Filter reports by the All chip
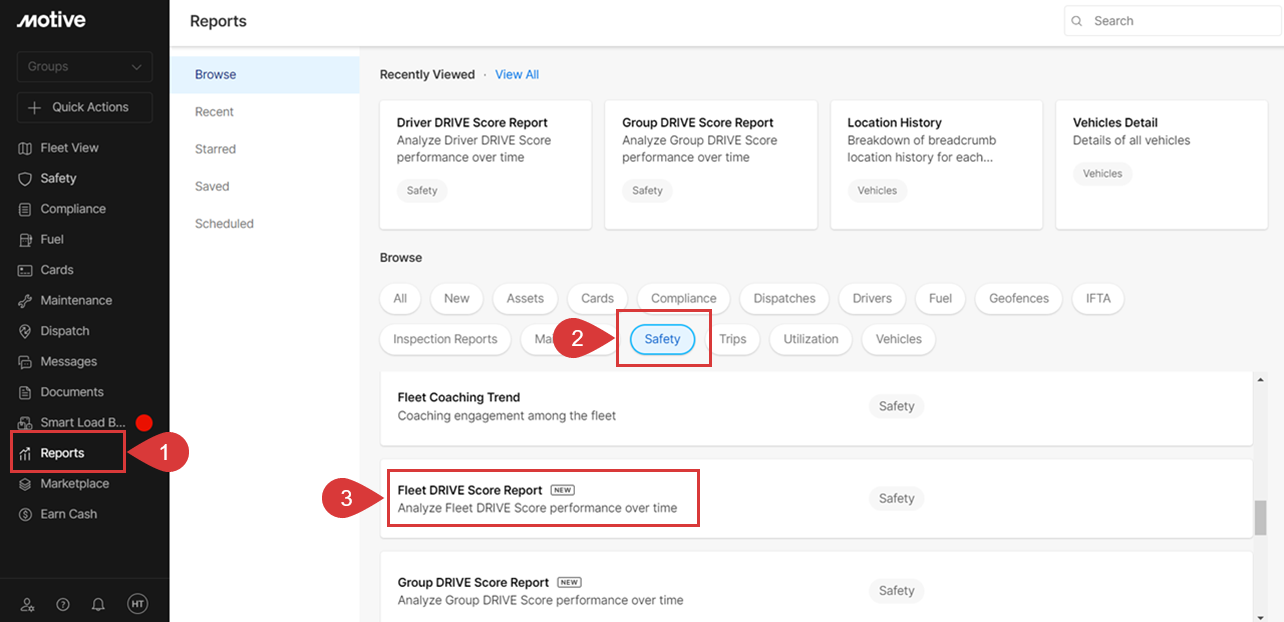 [400, 298]
